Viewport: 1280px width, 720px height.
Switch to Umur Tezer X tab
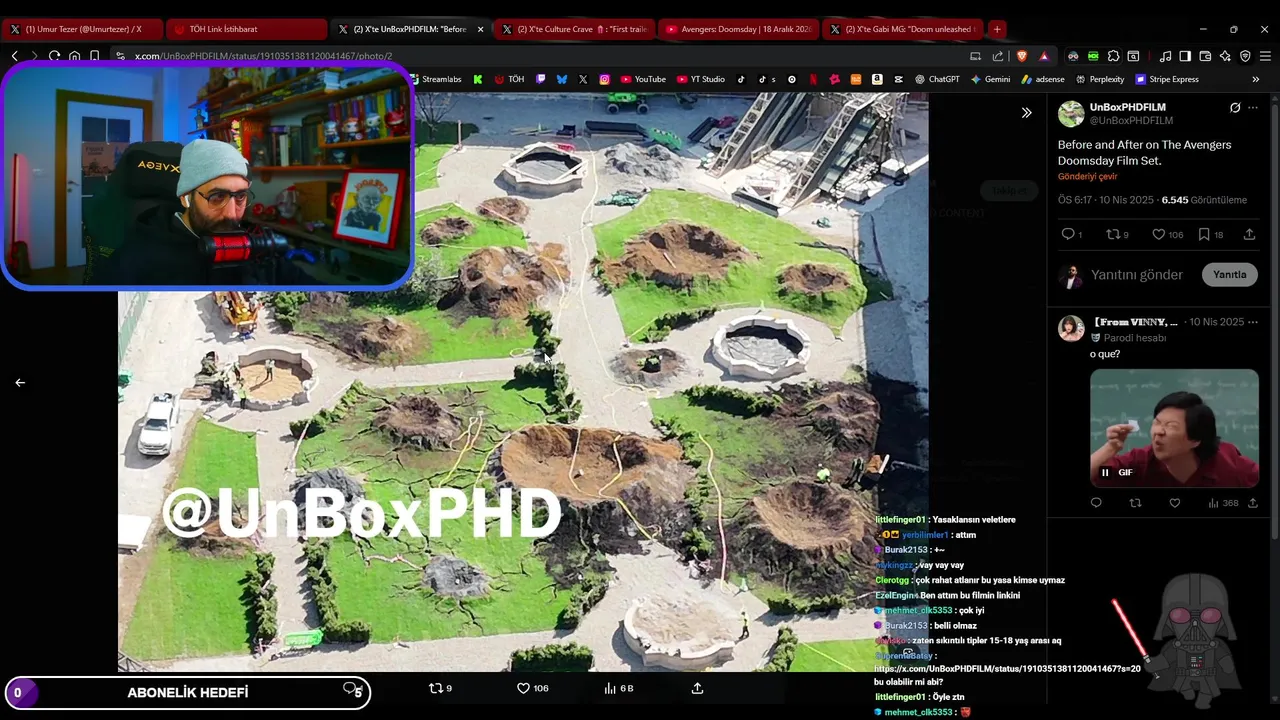click(82, 29)
